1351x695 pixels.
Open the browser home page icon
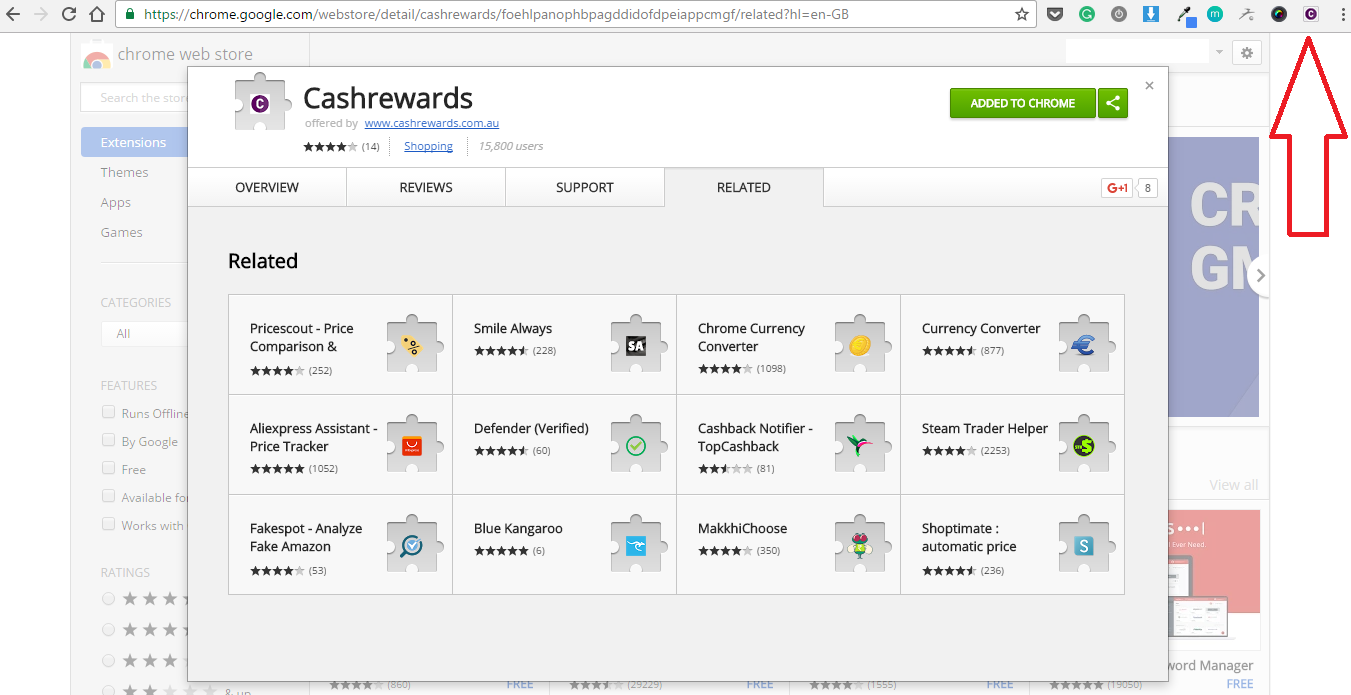(97, 14)
